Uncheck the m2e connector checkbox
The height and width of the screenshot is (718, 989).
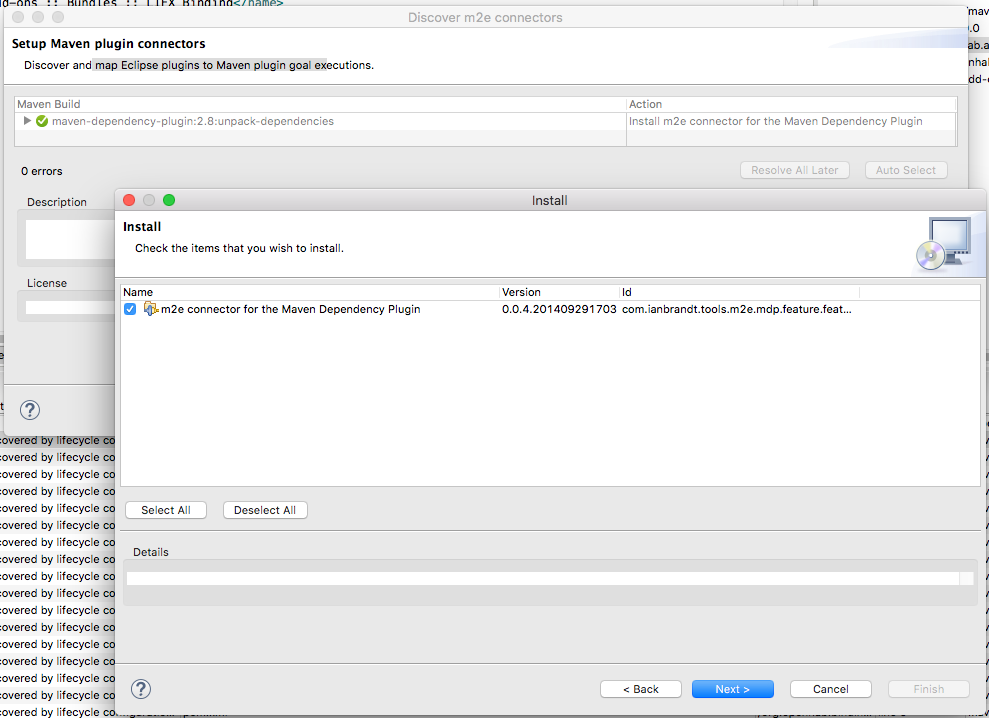(x=130, y=309)
